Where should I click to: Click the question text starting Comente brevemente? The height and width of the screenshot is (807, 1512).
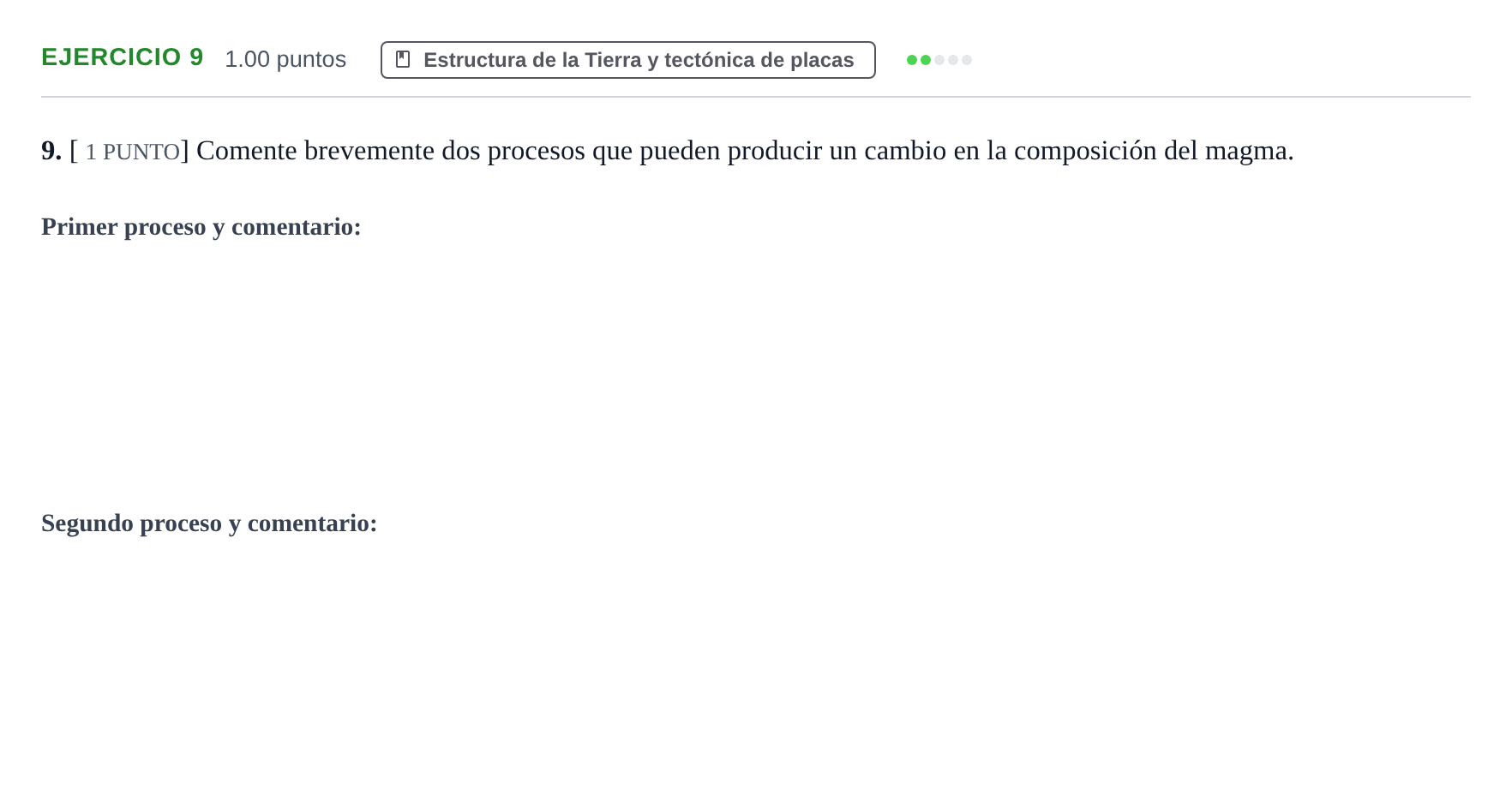pyautogui.click(x=745, y=151)
